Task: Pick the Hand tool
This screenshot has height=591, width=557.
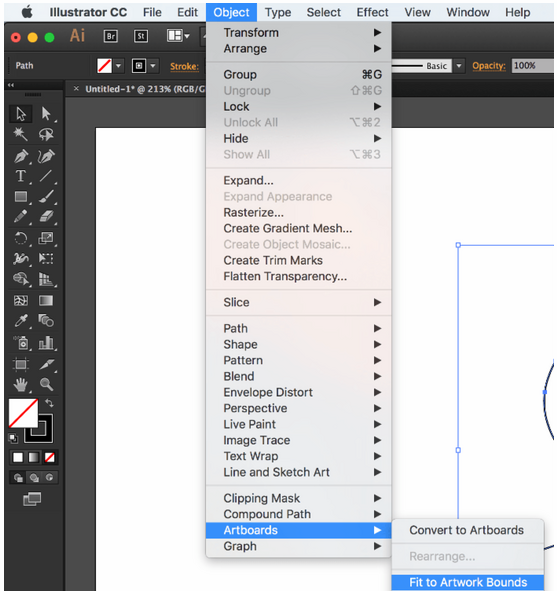Action: pos(21,384)
